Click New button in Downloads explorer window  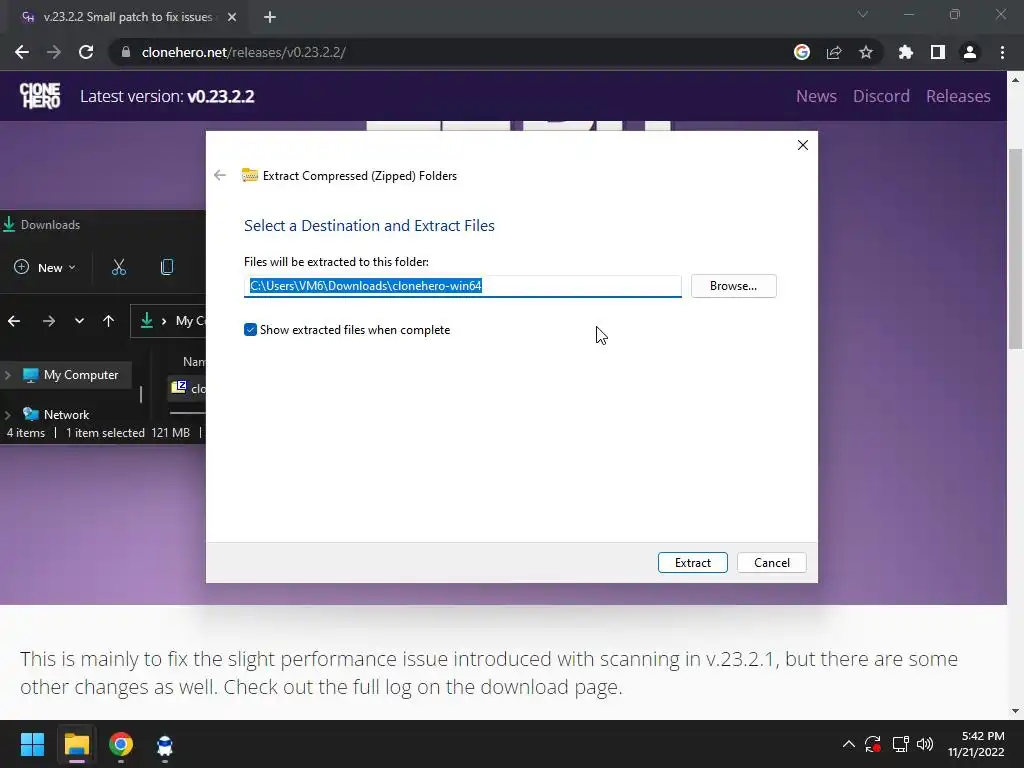pos(45,267)
